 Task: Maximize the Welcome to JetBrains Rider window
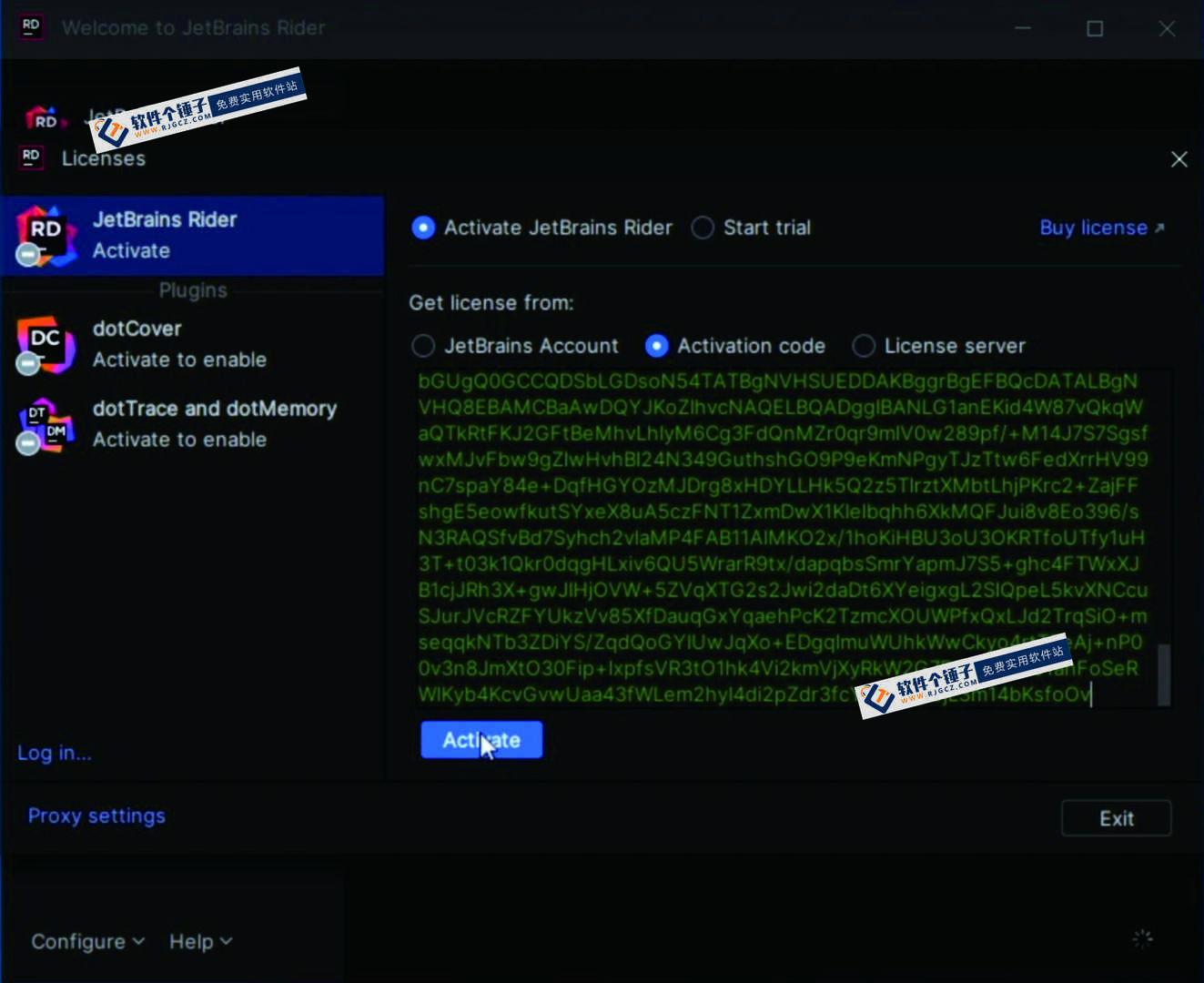point(1095,28)
